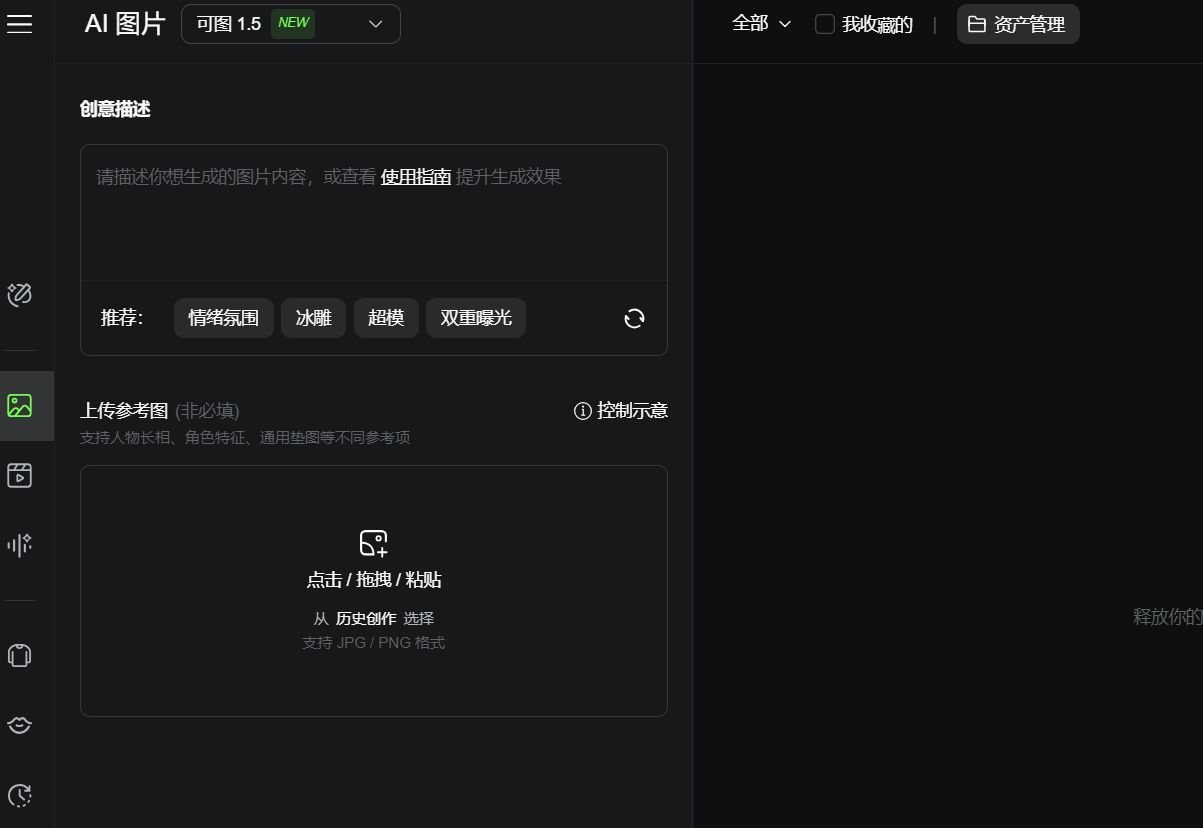
Task: Select the audio waveform tool in sidebar
Action: point(20,545)
